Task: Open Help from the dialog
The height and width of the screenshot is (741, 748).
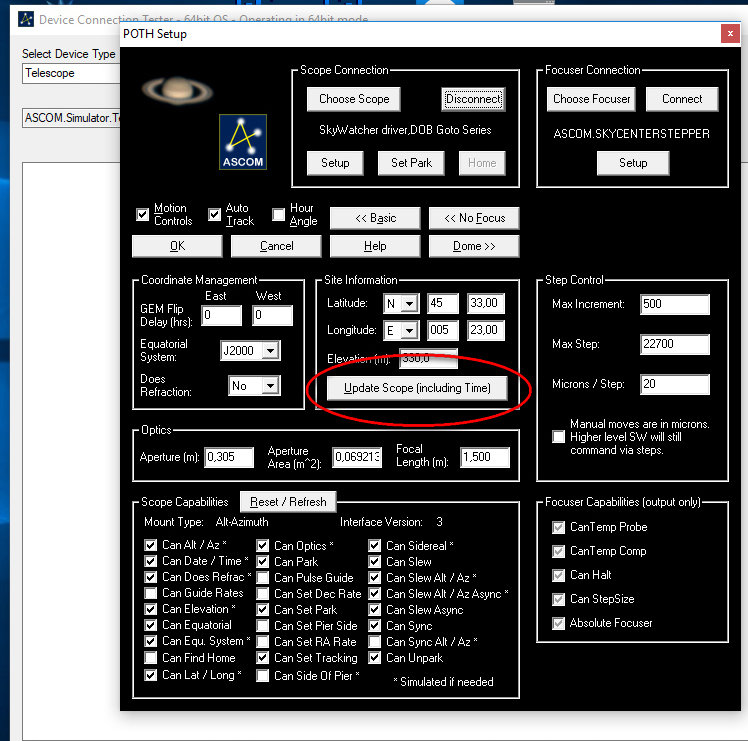Action: [375, 246]
